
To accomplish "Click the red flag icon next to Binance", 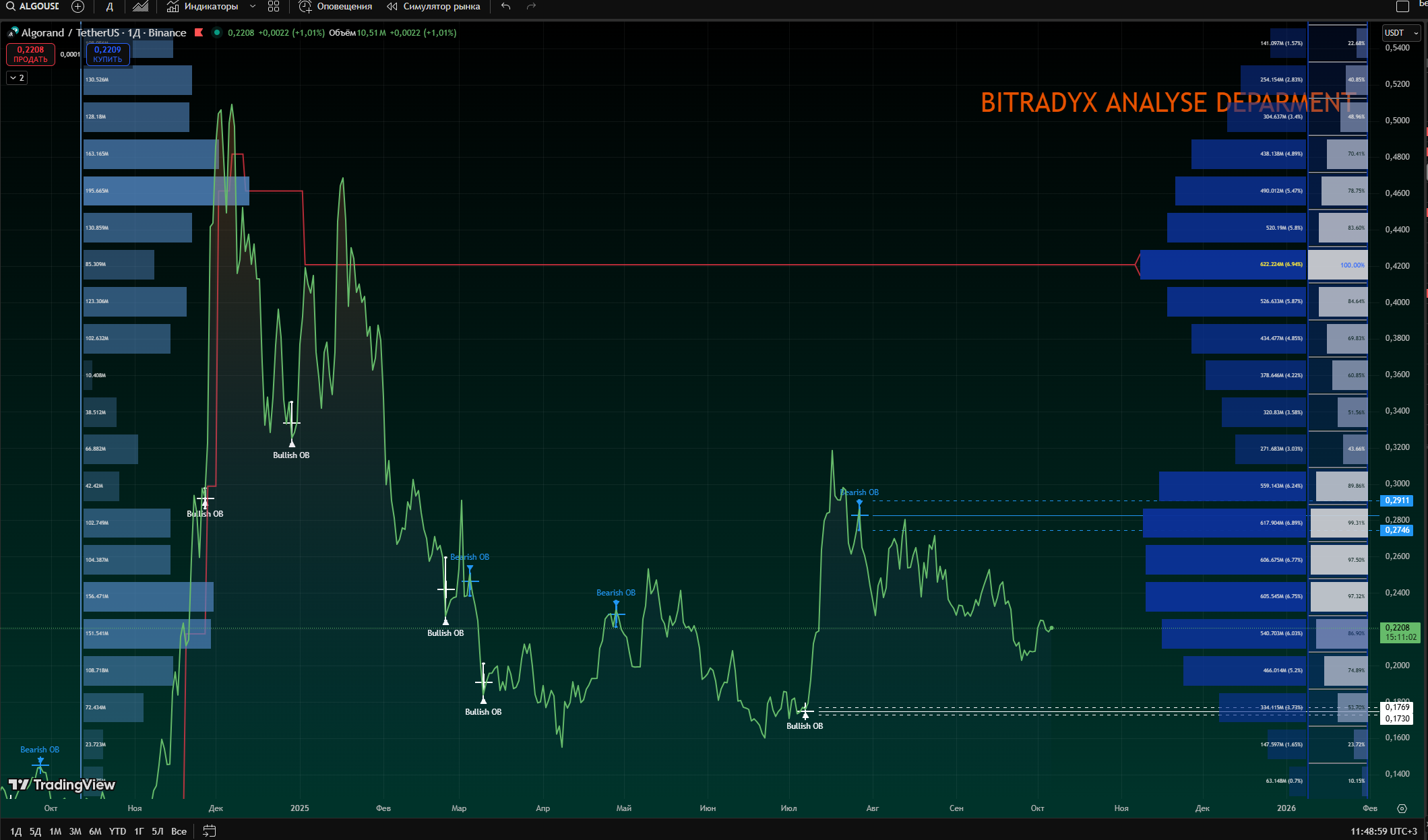I will tap(199, 32).
